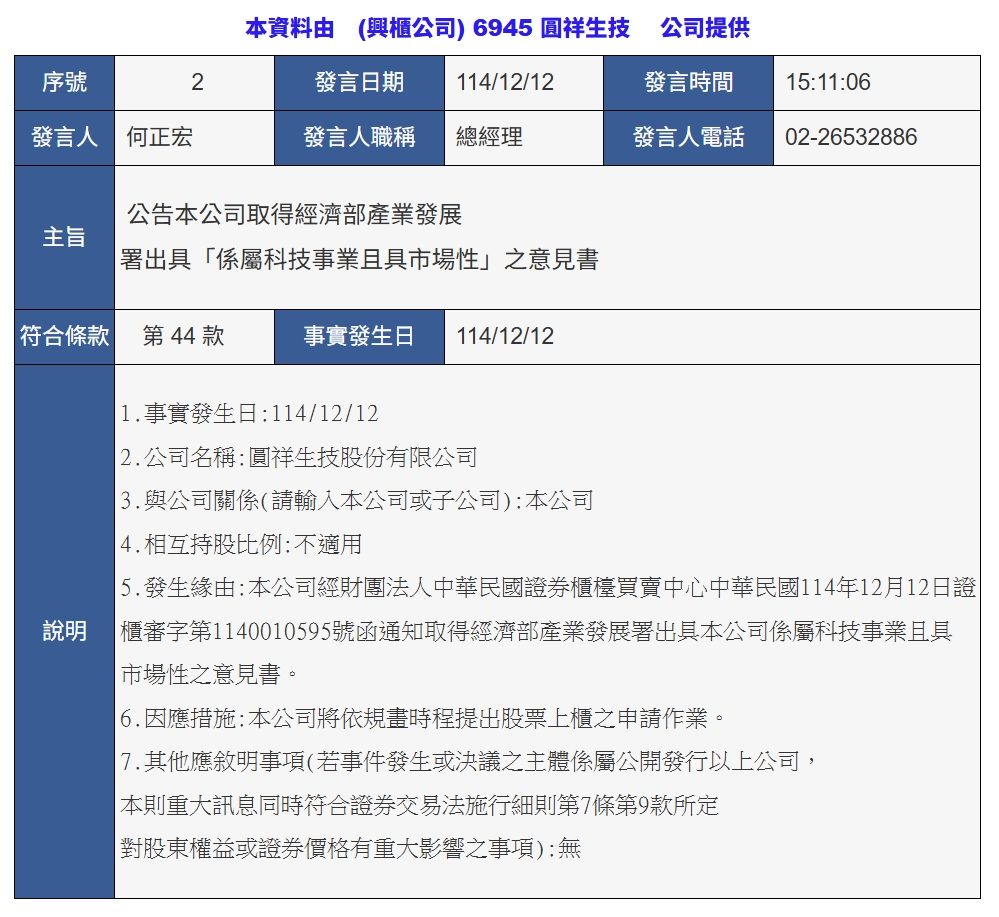This screenshot has width=999, height=917.
Task: Click item 7 其他應敘明事項 line
Action: point(469,762)
